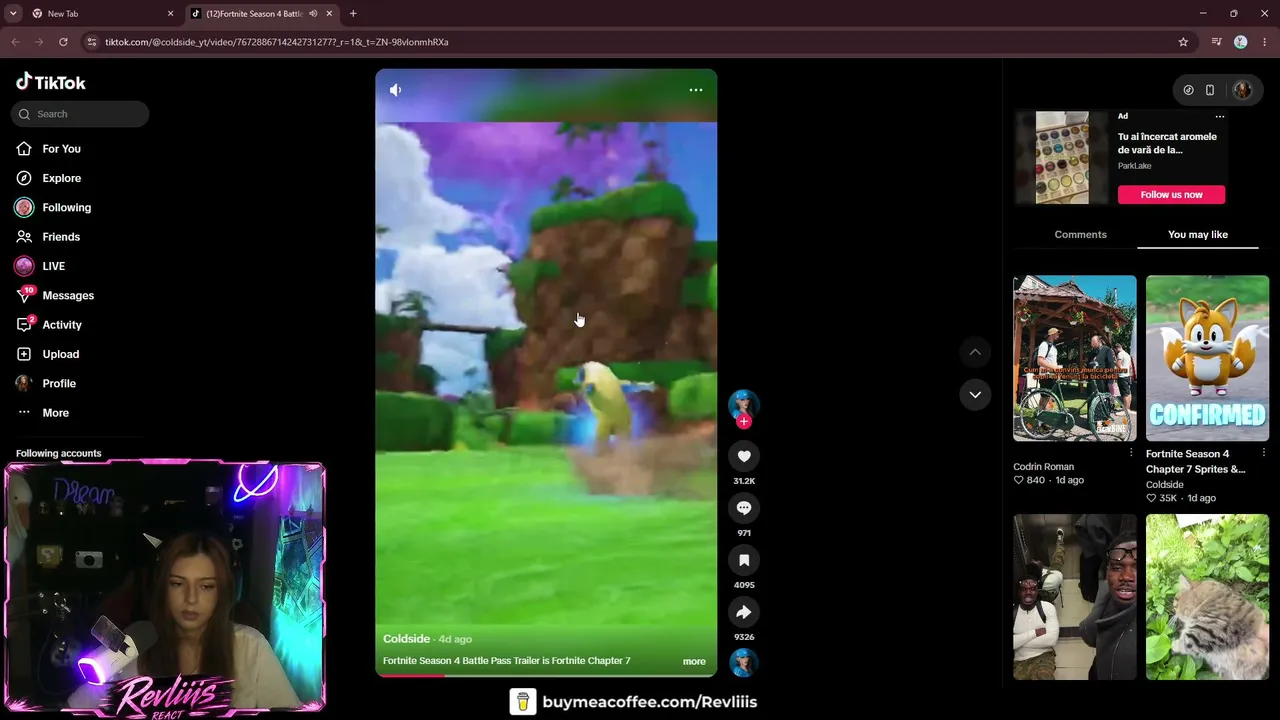Open the Chrome three-dot menu
The width and height of the screenshot is (1280, 720).
(1265, 42)
